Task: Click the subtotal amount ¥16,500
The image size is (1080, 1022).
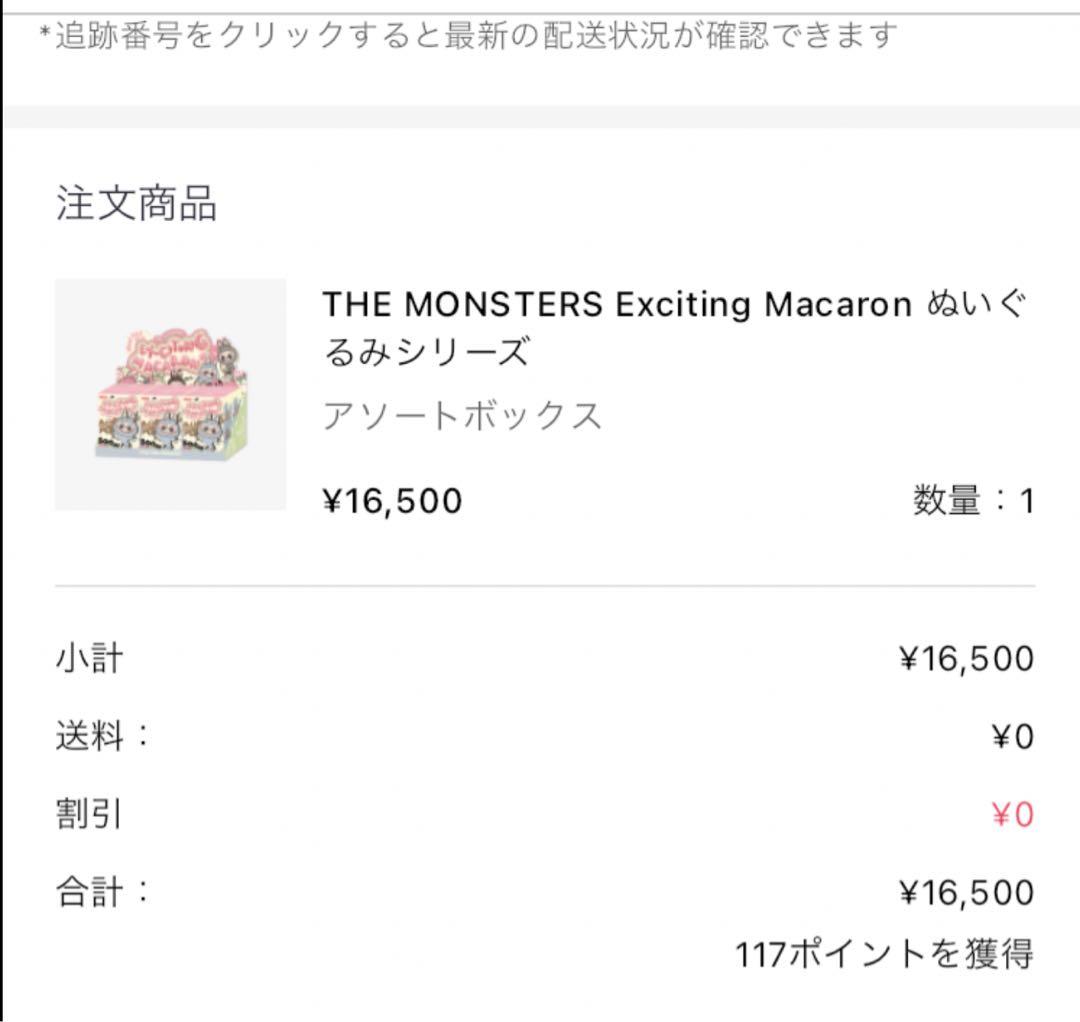Action: coord(966,659)
